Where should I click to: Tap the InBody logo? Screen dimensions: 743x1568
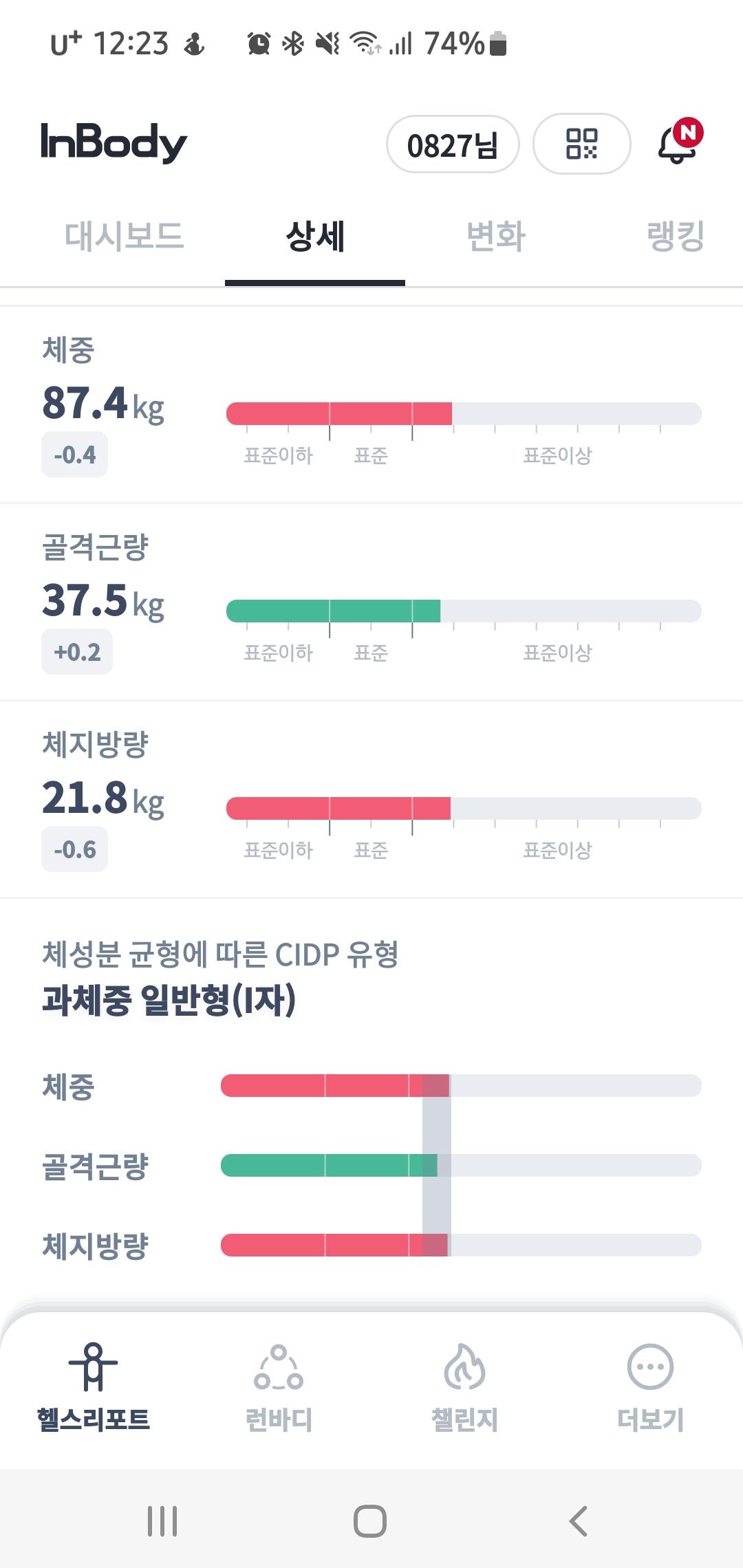pos(114,142)
